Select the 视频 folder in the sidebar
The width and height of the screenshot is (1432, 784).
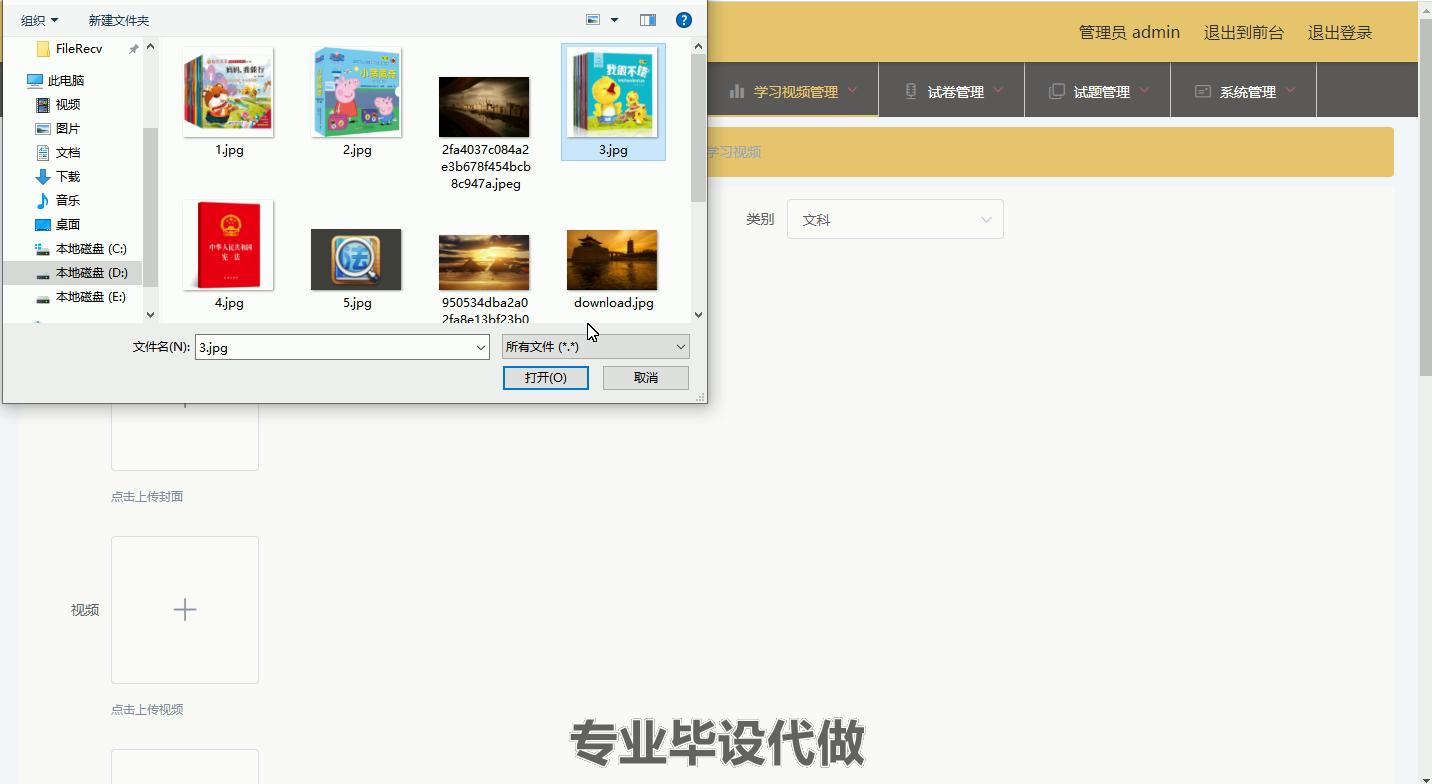(x=66, y=104)
